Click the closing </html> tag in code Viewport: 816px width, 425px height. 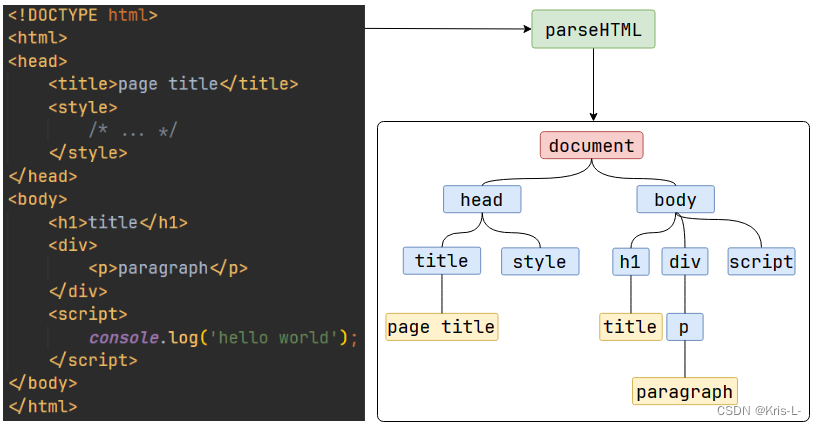coord(42,407)
